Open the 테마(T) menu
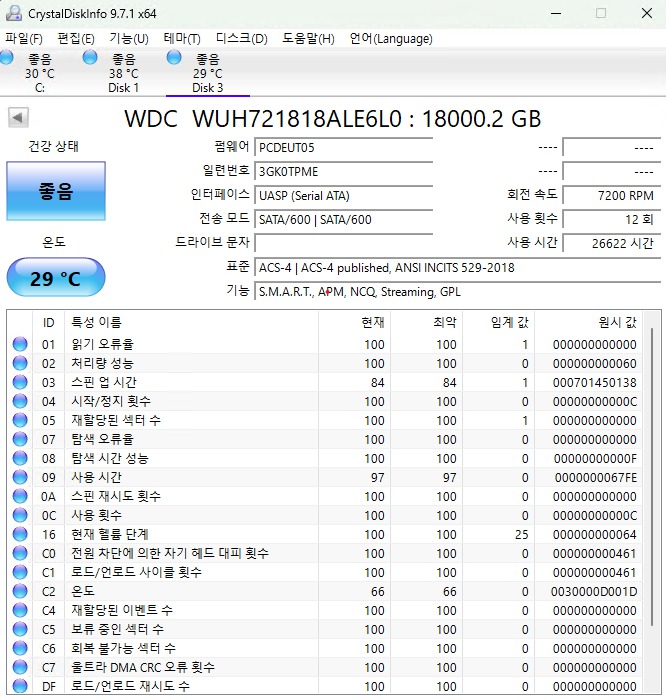 tap(182, 39)
